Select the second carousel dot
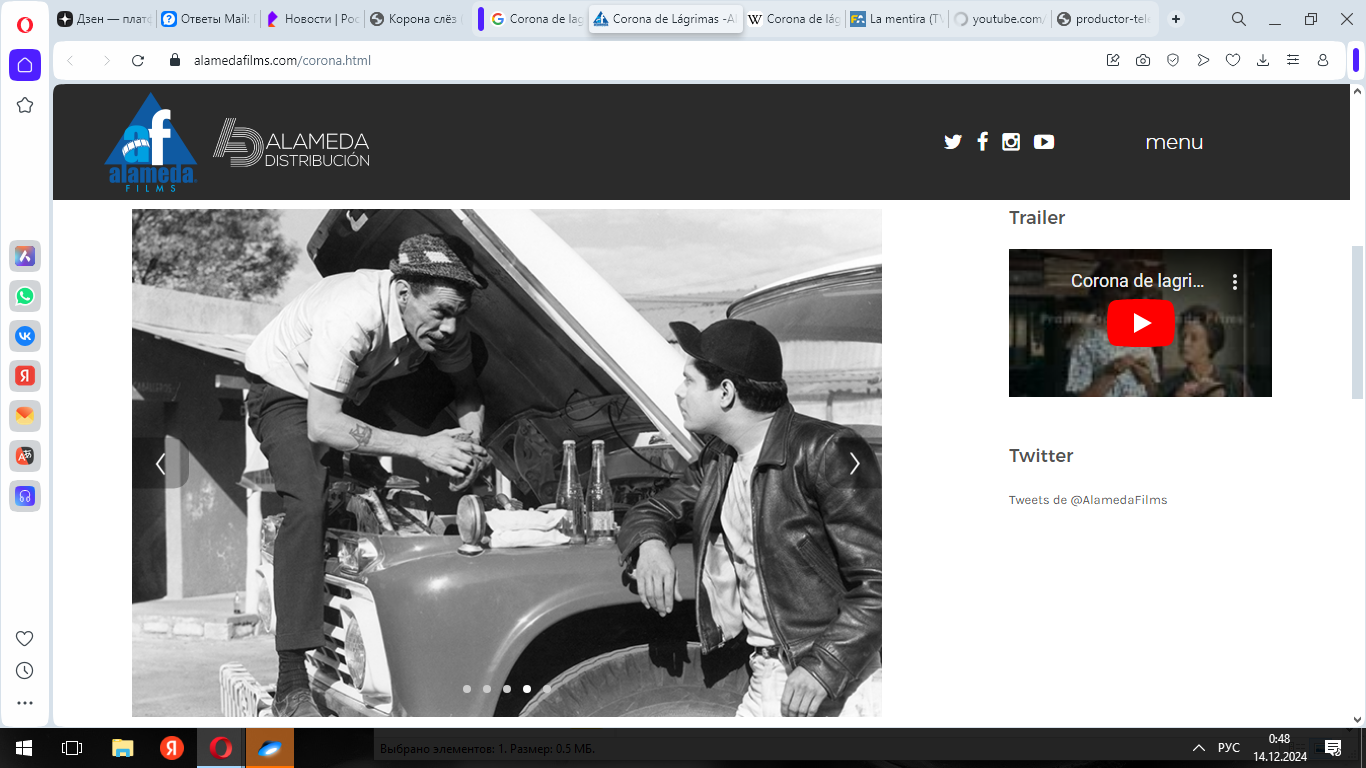1366x768 pixels. point(487,689)
